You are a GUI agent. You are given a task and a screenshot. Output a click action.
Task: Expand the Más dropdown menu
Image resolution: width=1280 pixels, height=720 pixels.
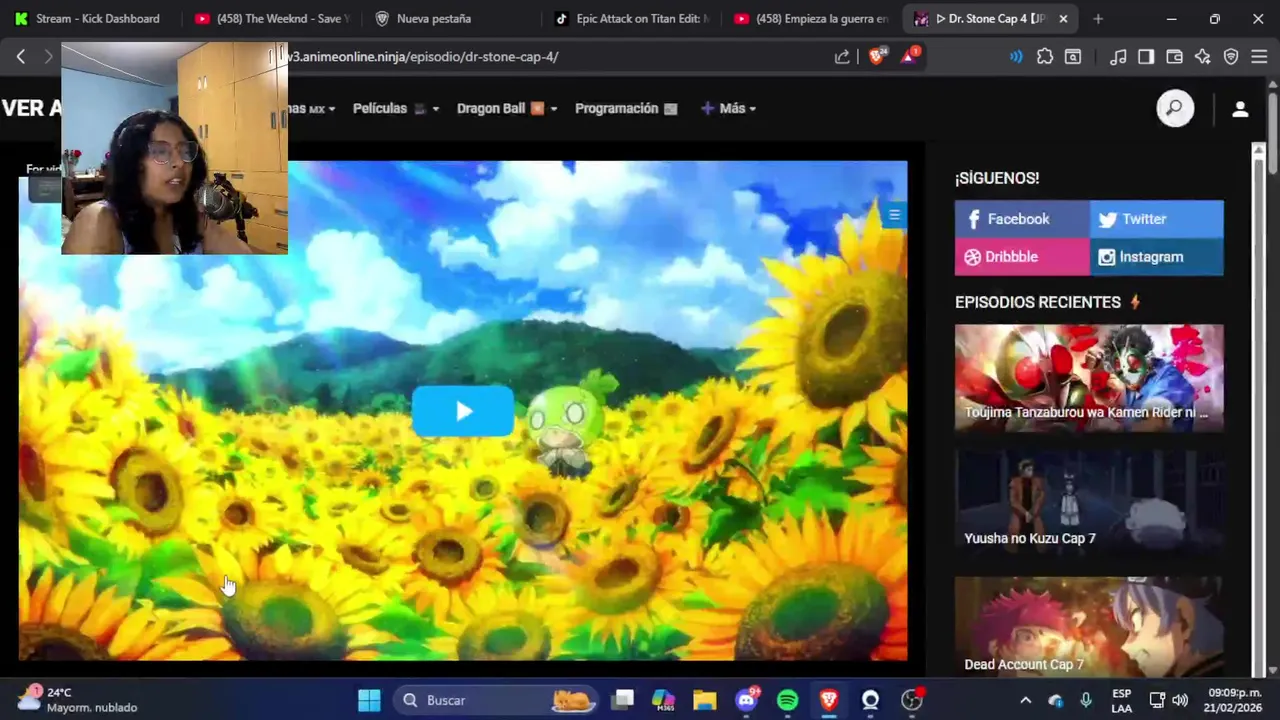[x=728, y=108]
